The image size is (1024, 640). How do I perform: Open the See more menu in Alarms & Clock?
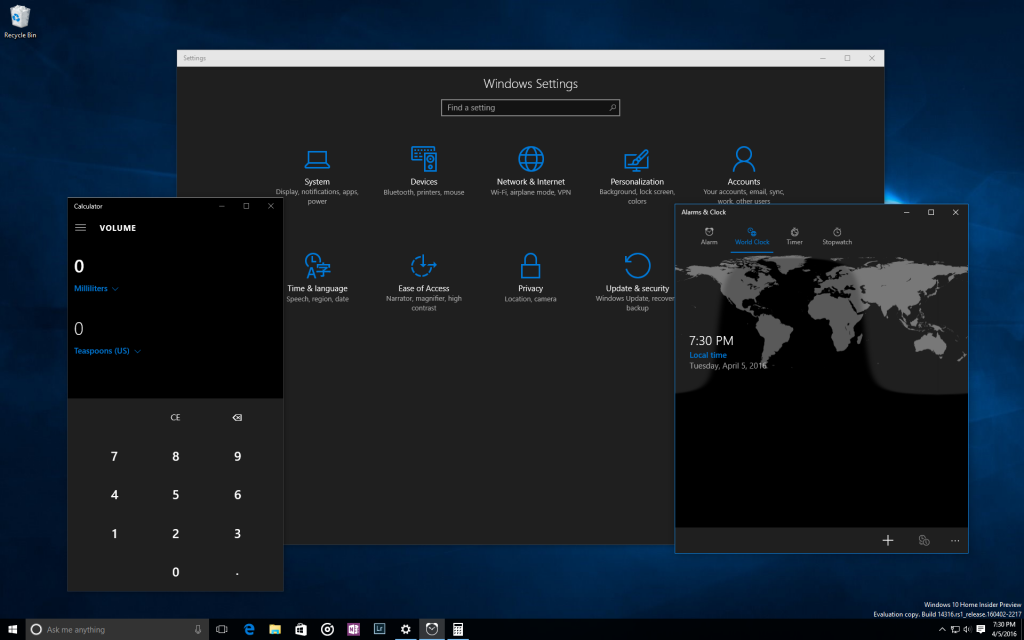pos(955,540)
